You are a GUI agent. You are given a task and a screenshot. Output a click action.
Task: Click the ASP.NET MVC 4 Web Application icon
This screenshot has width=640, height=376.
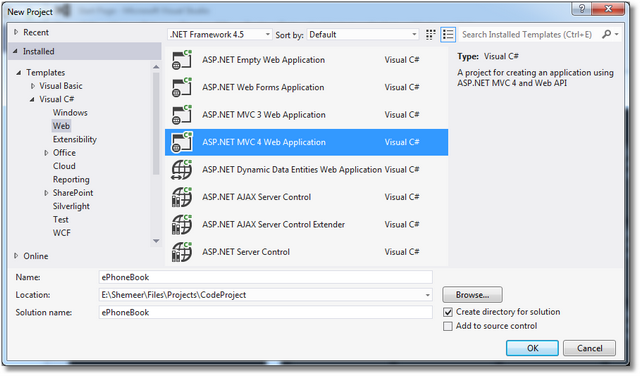(182, 142)
